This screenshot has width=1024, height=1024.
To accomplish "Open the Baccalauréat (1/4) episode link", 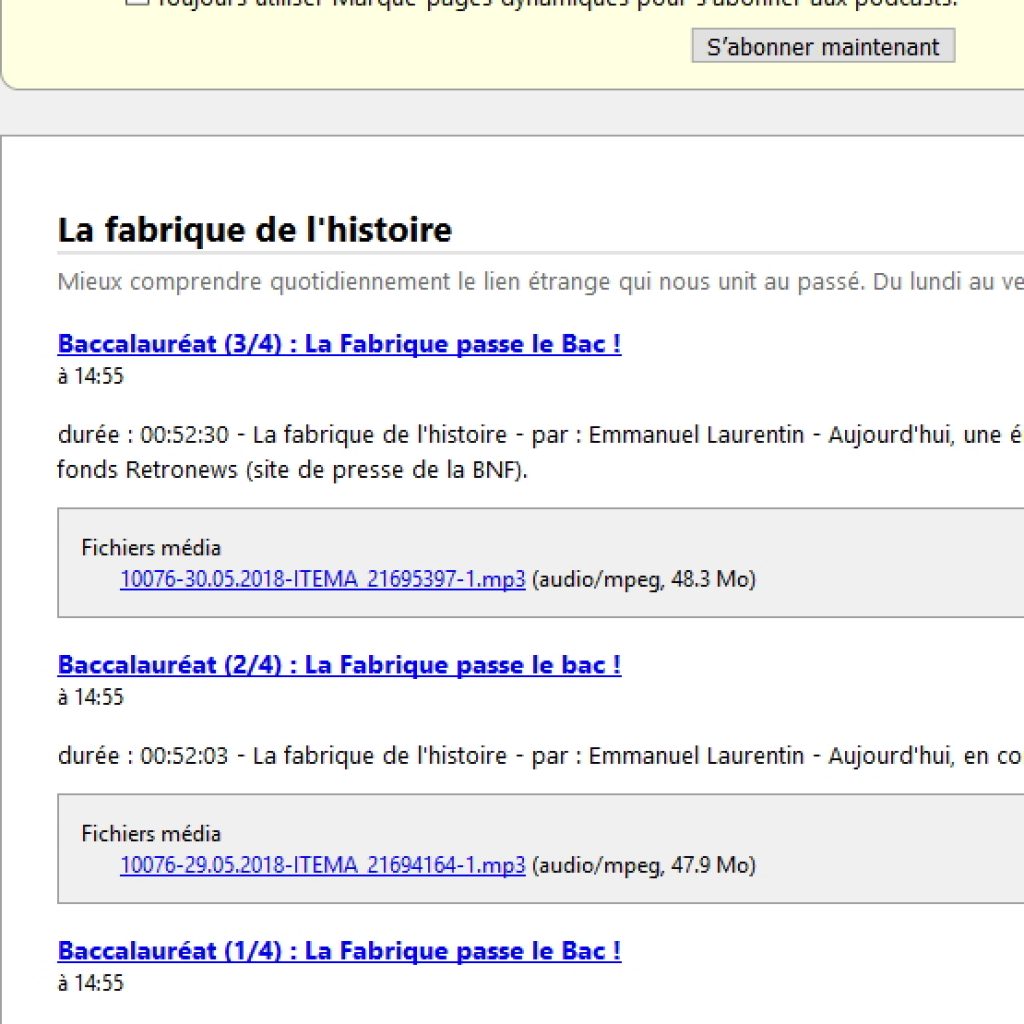I will pyautogui.click(x=340, y=951).
